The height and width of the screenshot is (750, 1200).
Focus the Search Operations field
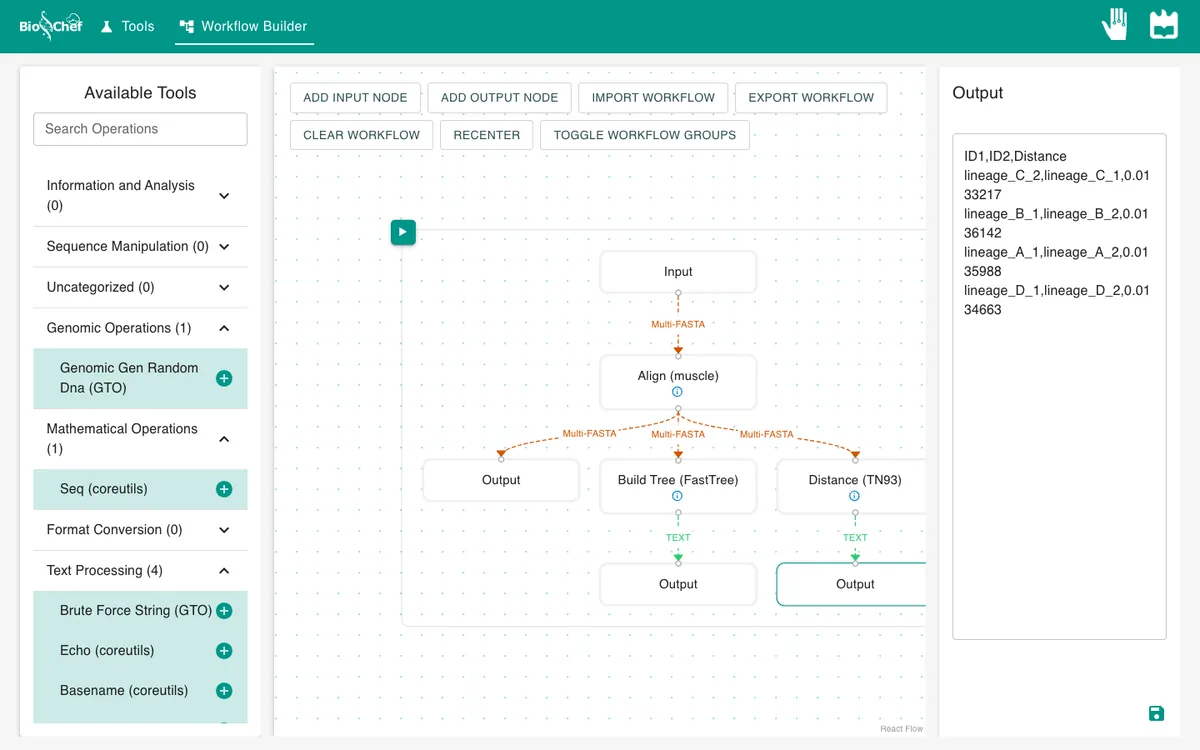[140, 129]
